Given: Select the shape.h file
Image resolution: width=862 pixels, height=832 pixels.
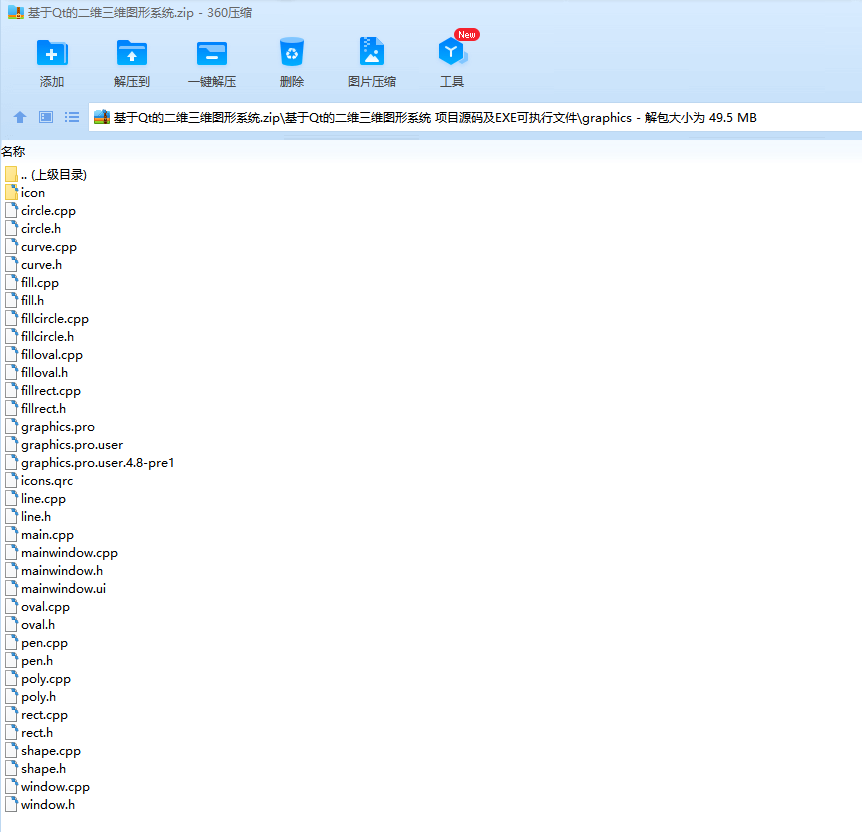Looking at the screenshot, I should pos(36,769).
